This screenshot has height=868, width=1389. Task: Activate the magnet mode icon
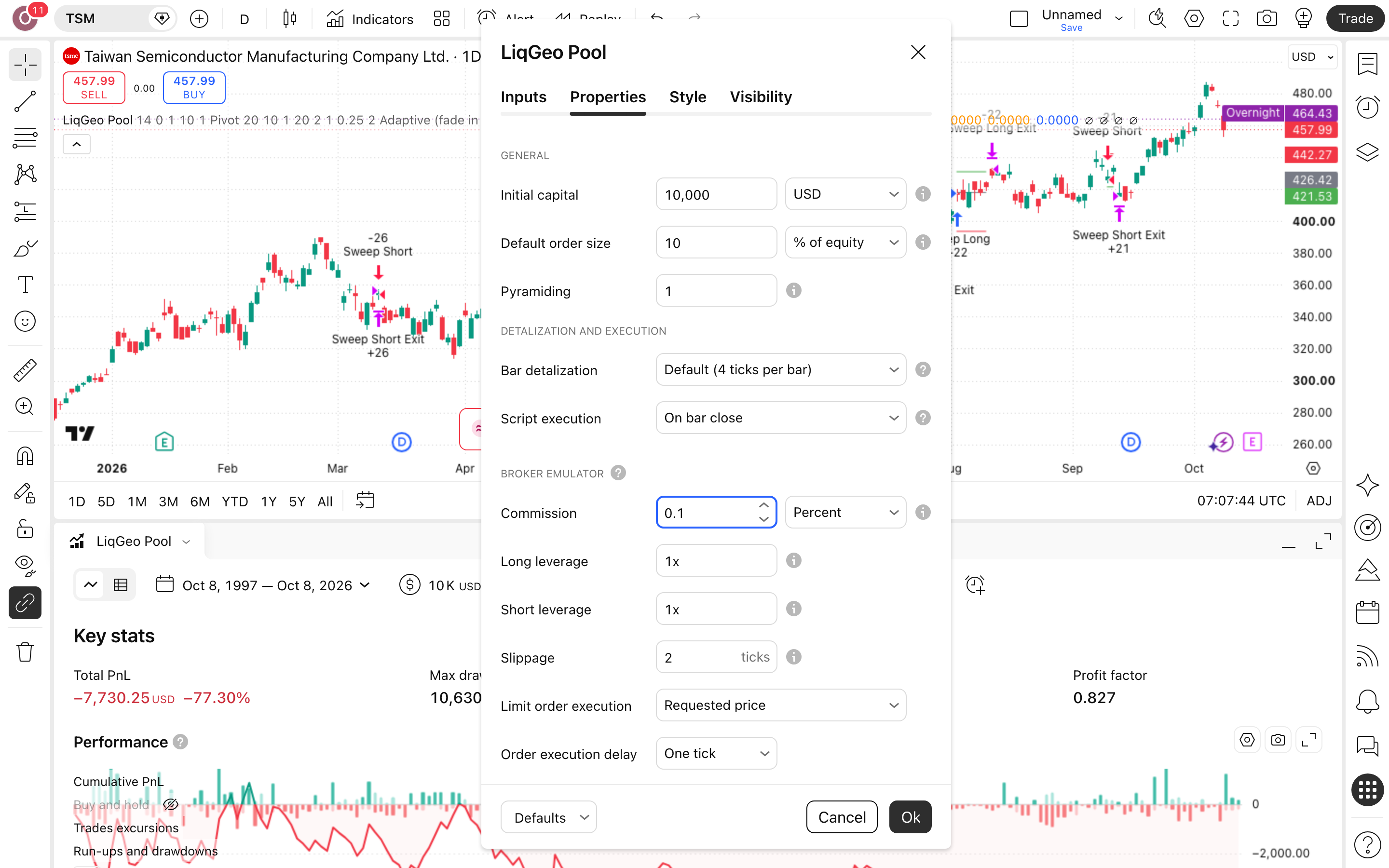coord(25,456)
